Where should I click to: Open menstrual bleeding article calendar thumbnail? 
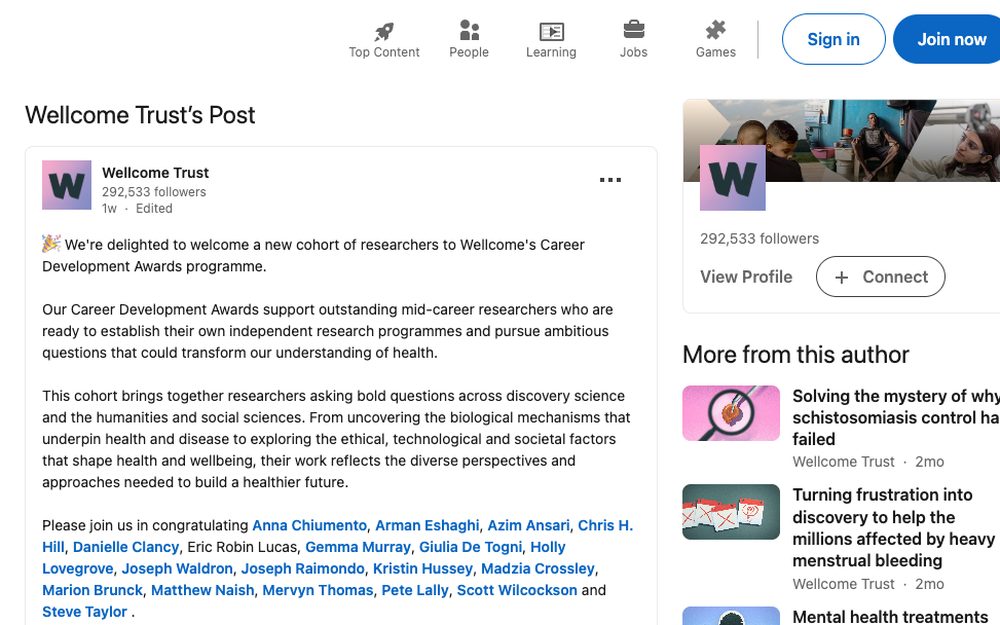click(x=731, y=512)
